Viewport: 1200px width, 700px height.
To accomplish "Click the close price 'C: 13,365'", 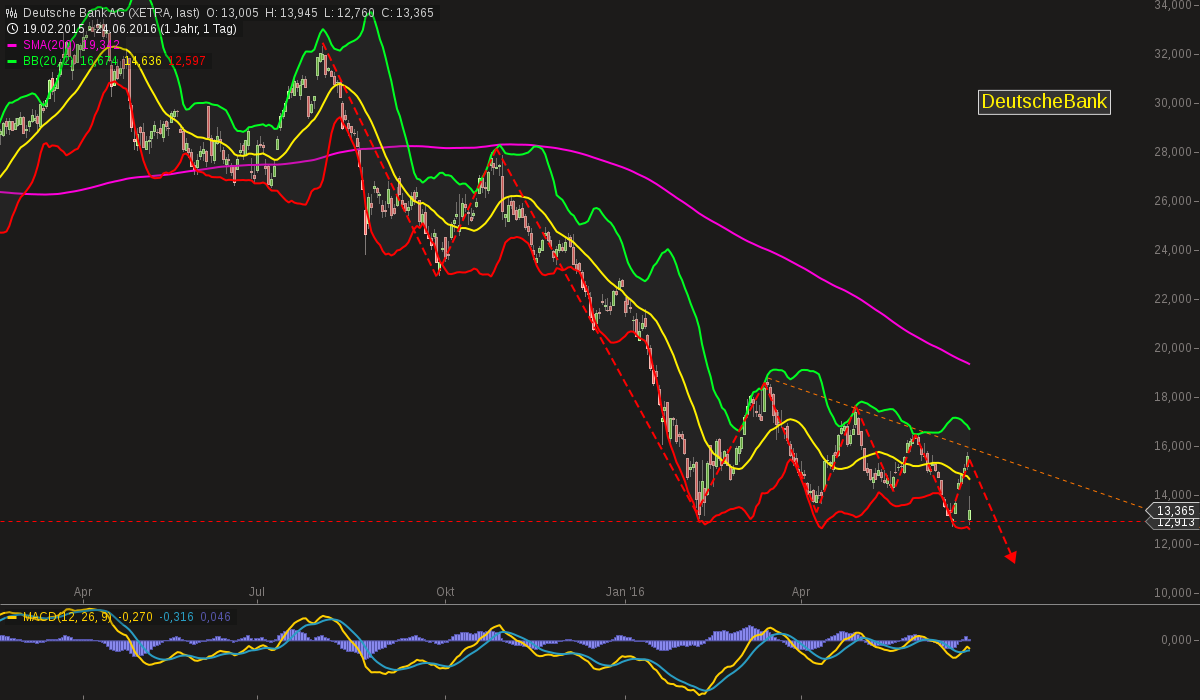I will [x=408, y=13].
